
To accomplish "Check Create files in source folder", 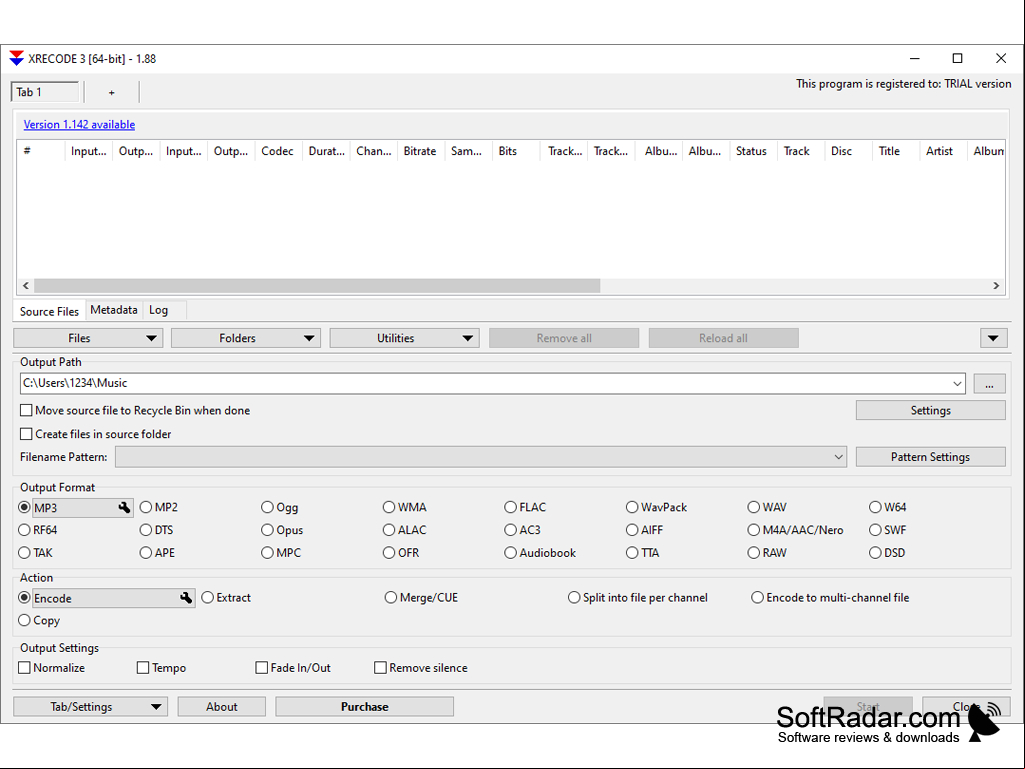I will 26,434.
